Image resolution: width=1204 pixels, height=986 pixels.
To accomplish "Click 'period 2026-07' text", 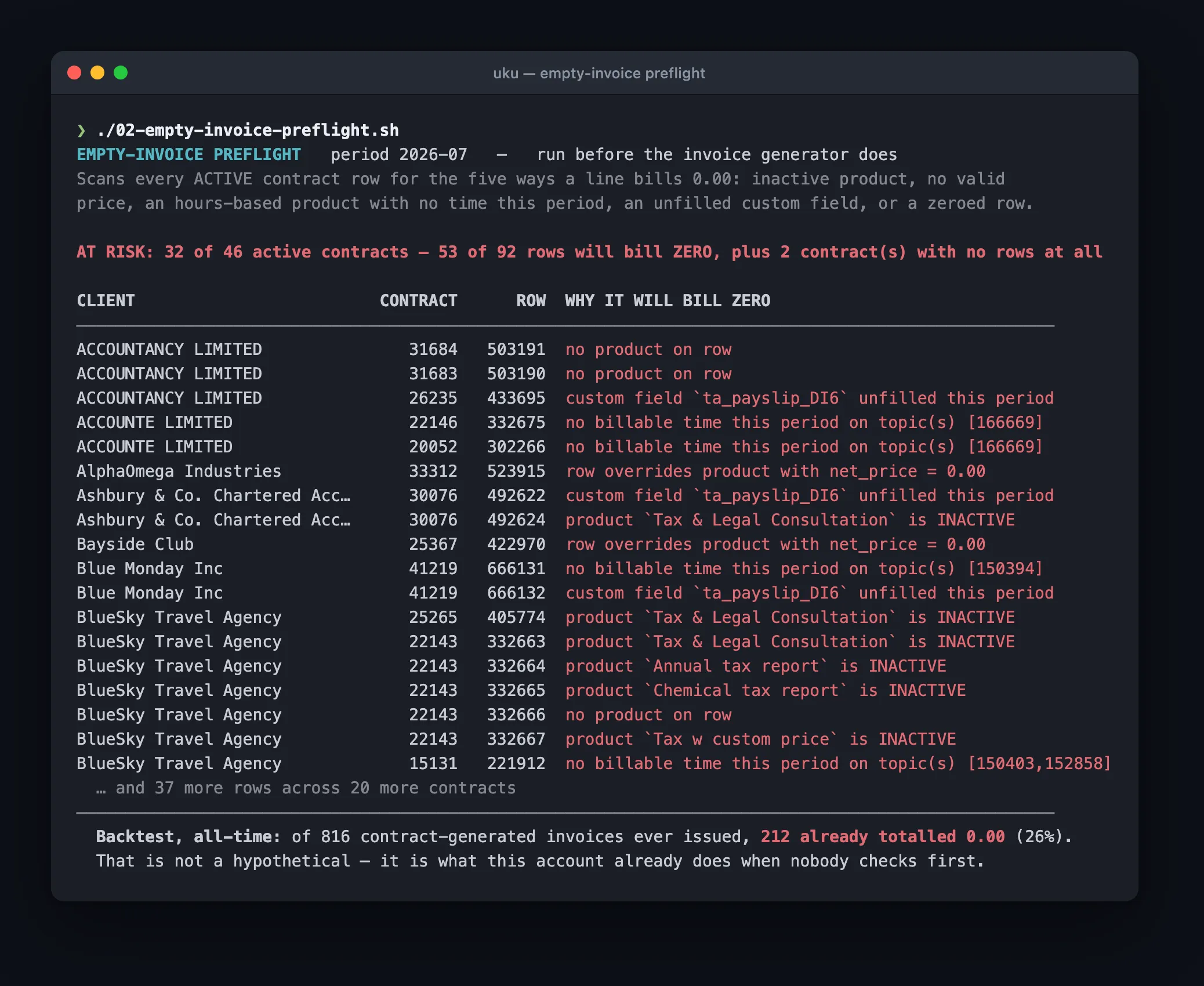I will click(x=399, y=154).
